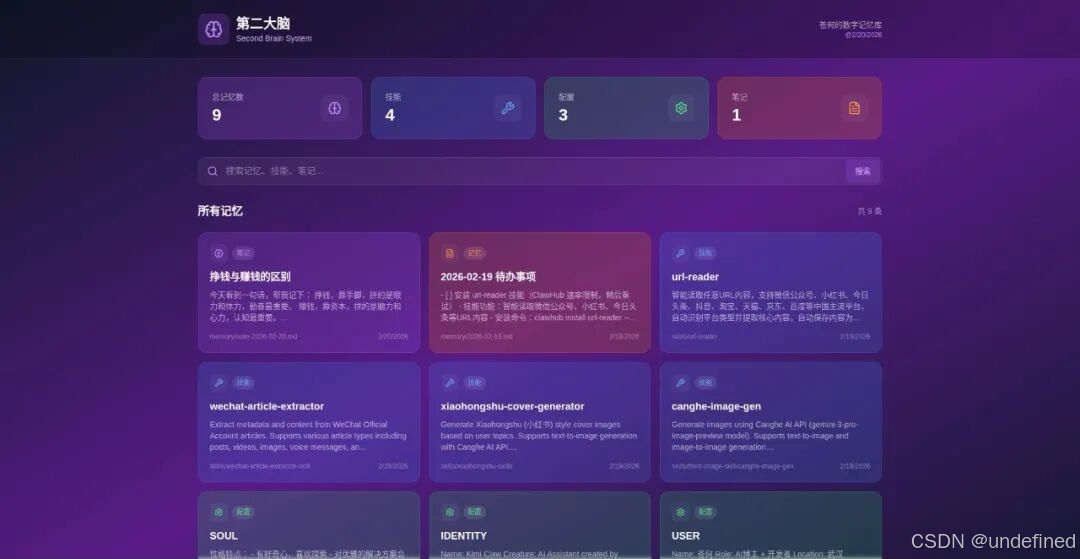
Task: Click the brain icon in the 总记忆数 stat card
Action: [335, 108]
